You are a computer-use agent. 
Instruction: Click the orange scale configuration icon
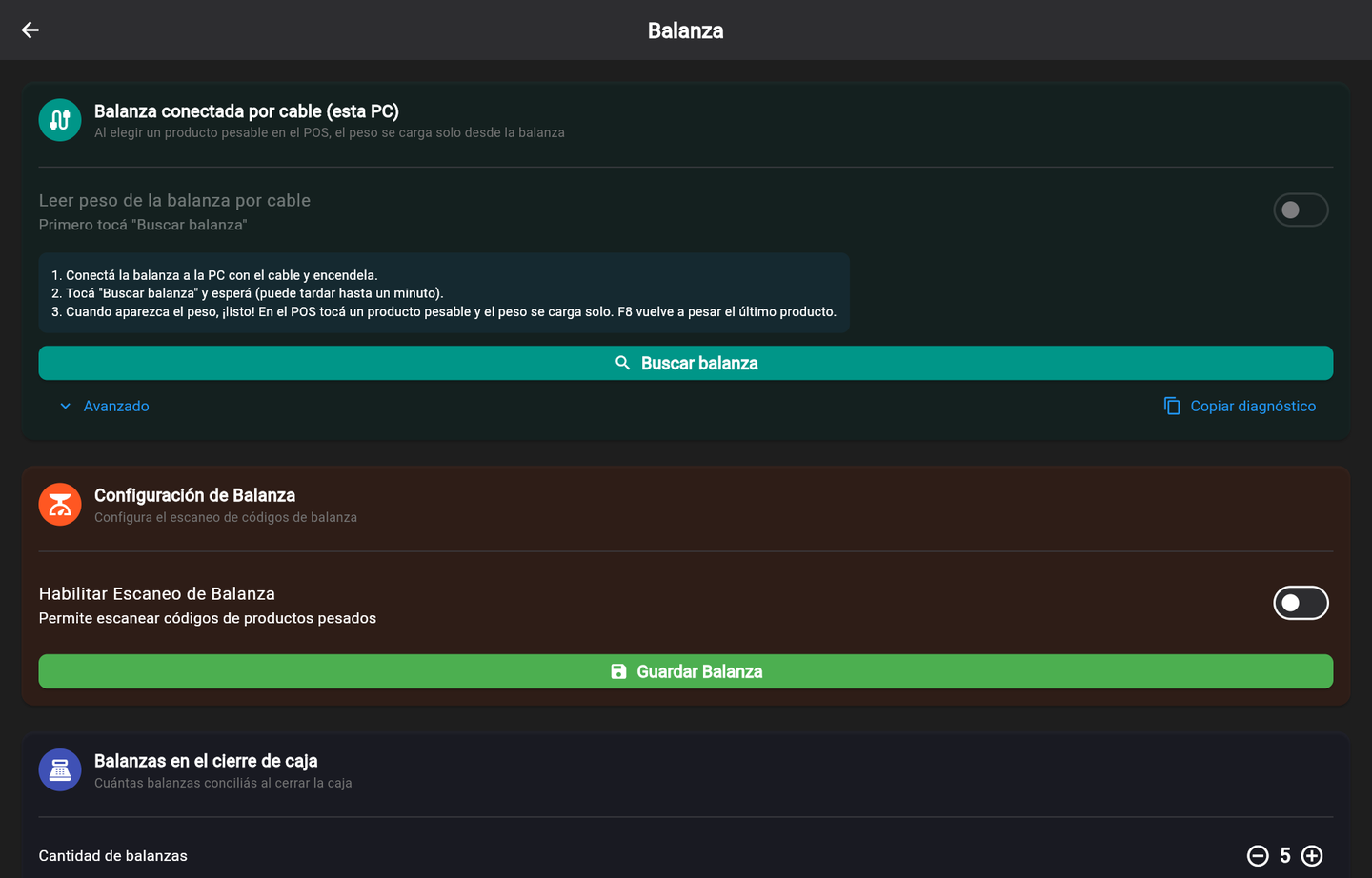pos(60,505)
